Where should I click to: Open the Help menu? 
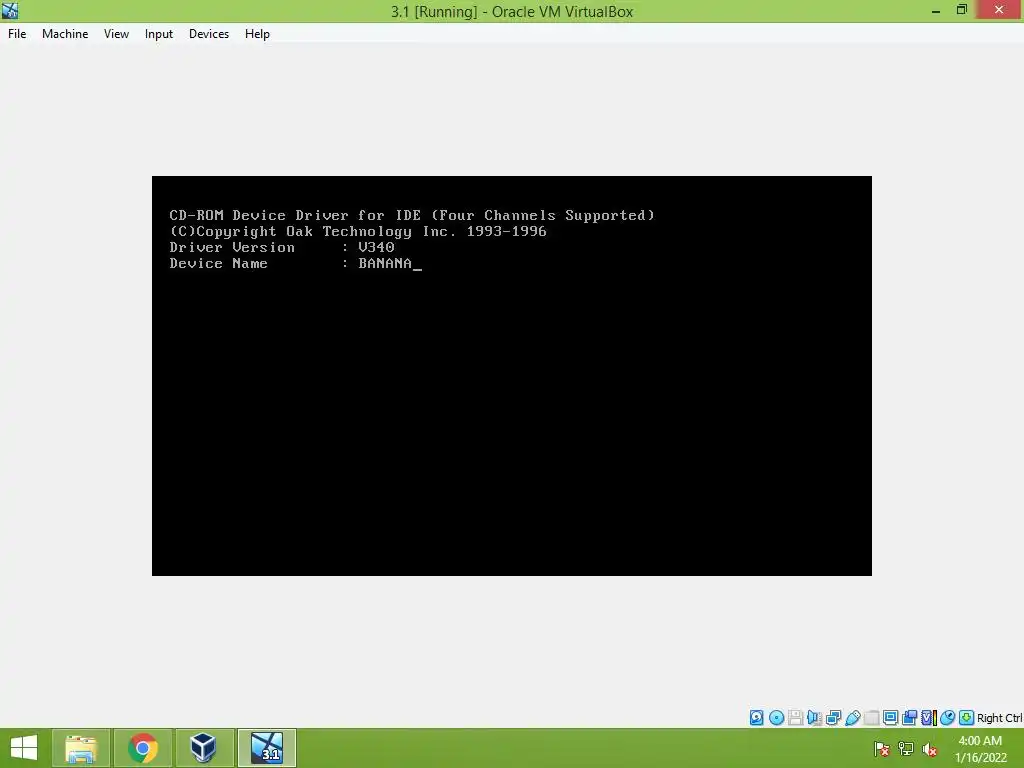click(x=257, y=34)
